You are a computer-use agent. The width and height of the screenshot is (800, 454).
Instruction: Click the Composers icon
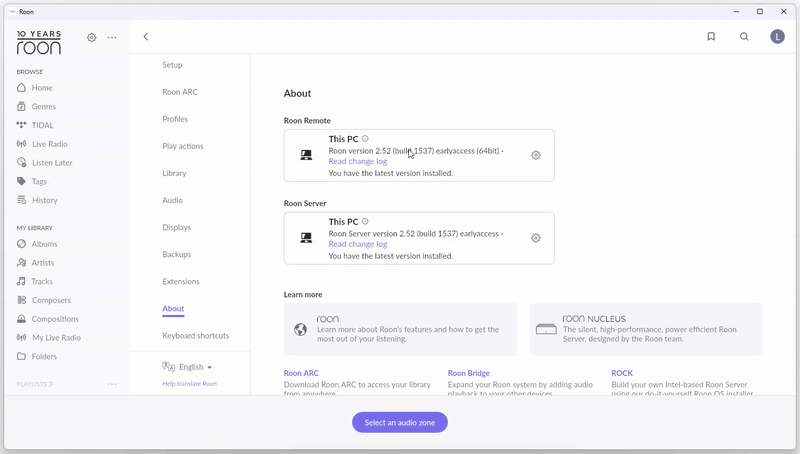pyautogui.click(x=21, y=300)
